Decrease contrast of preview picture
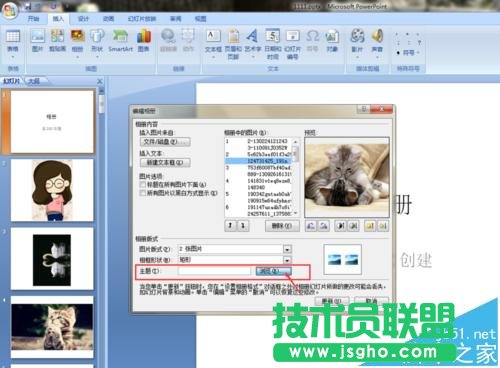This screenshot has height=368, width=500. point(353,226)
